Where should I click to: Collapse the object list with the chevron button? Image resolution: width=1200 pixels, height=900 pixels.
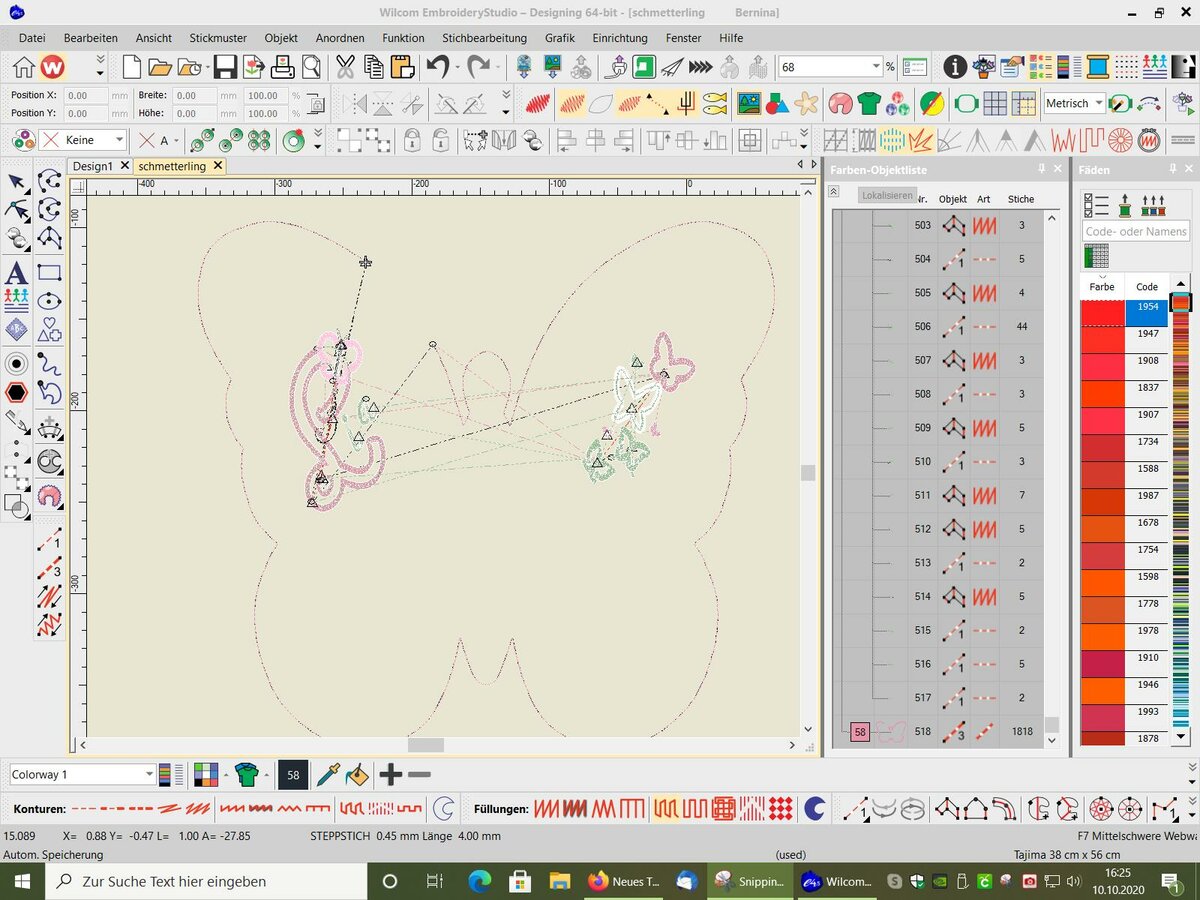click(834, 191)
